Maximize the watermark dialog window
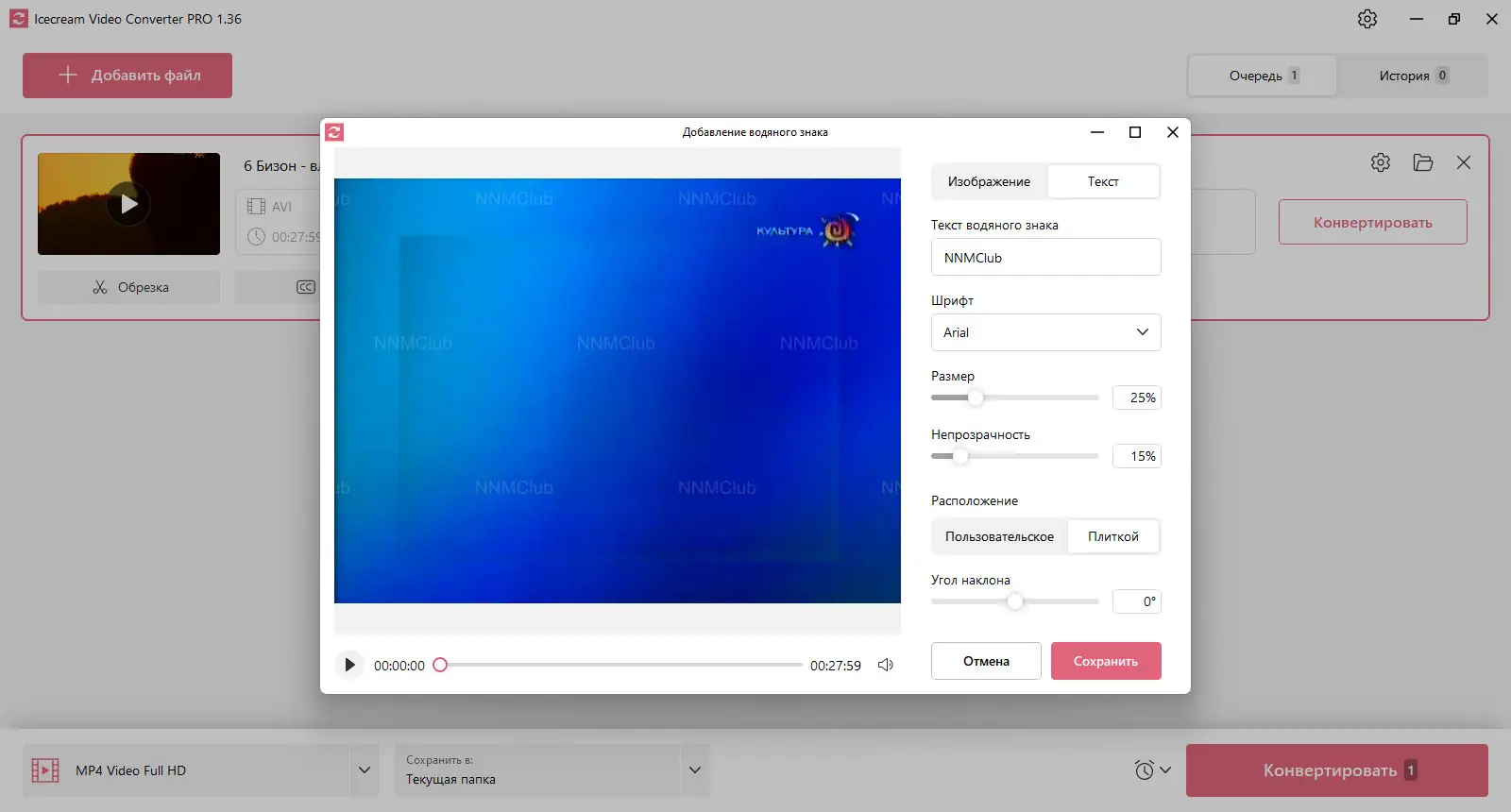 (x=1135, y=132)
